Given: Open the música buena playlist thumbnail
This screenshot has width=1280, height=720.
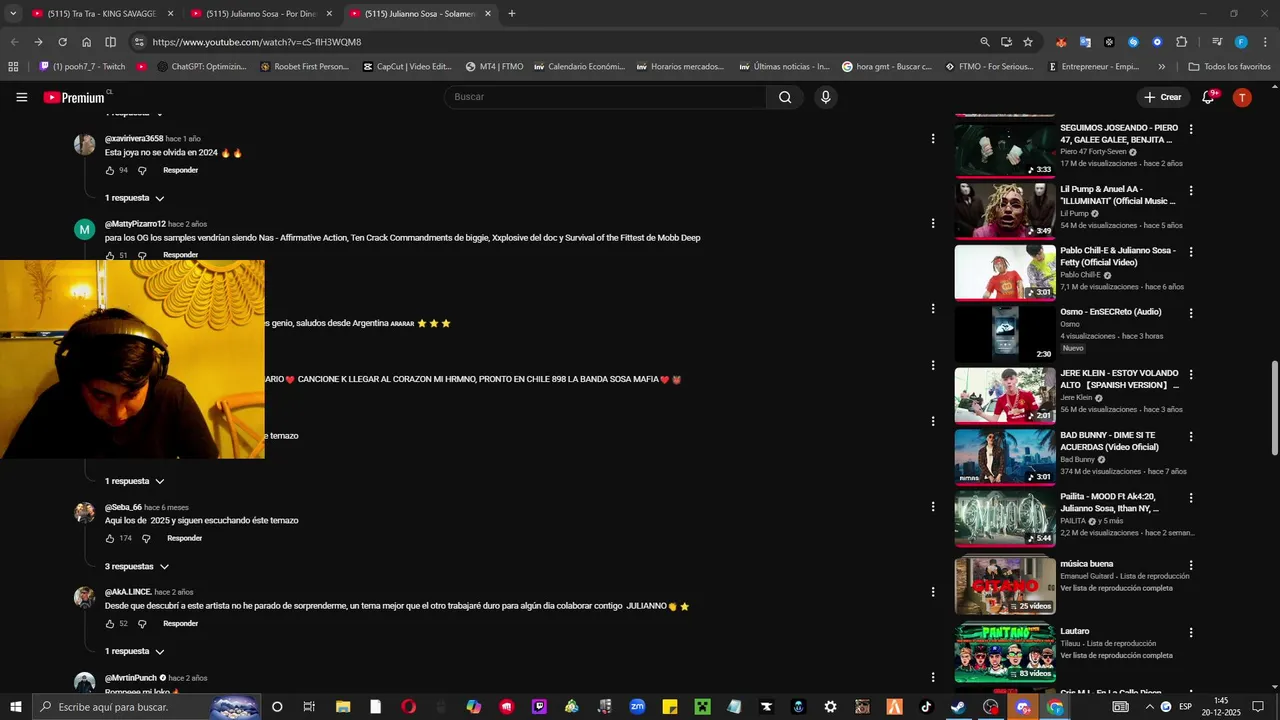Looking at the screenshot, I should [1005, 584].
